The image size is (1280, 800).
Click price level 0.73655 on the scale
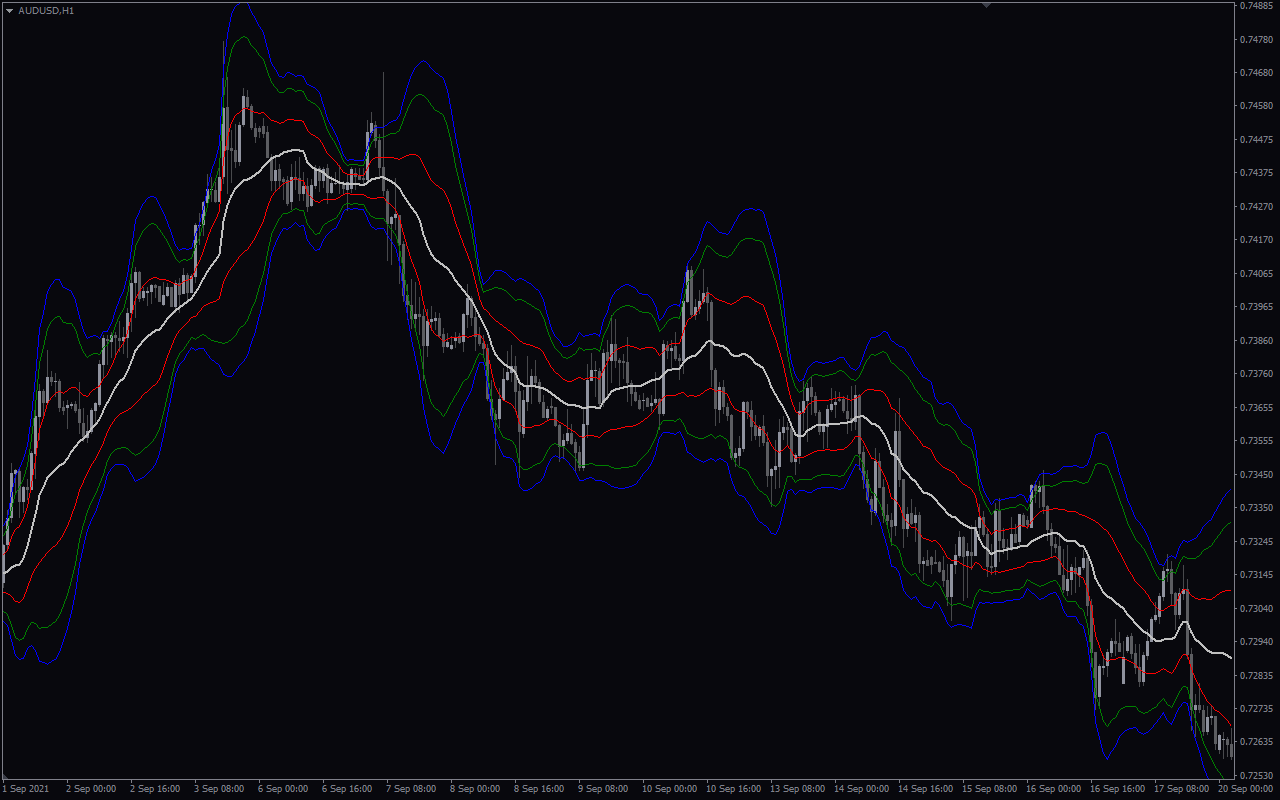pos(1255,408)
